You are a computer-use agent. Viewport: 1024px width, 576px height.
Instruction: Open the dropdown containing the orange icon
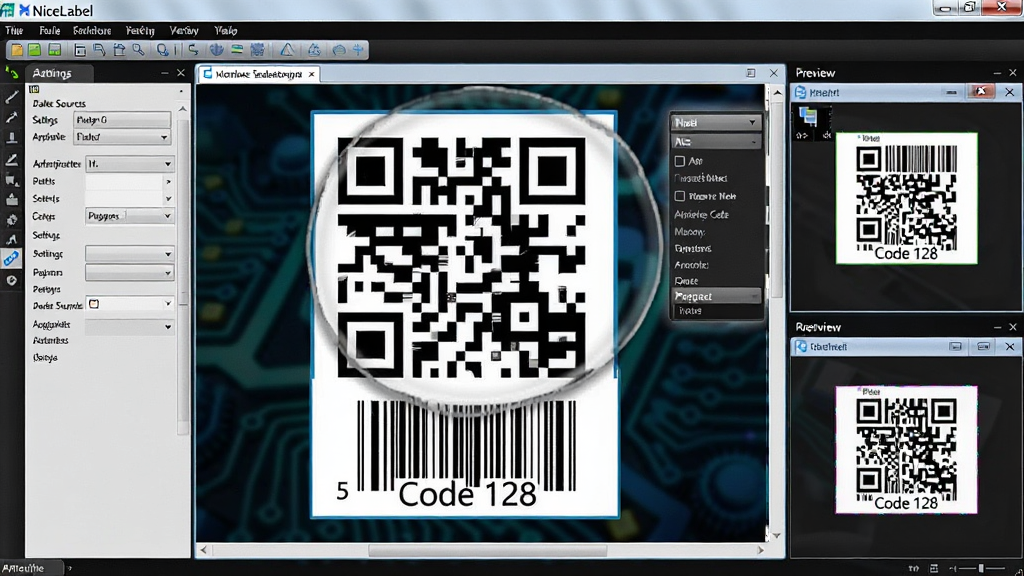pos(129,304)
